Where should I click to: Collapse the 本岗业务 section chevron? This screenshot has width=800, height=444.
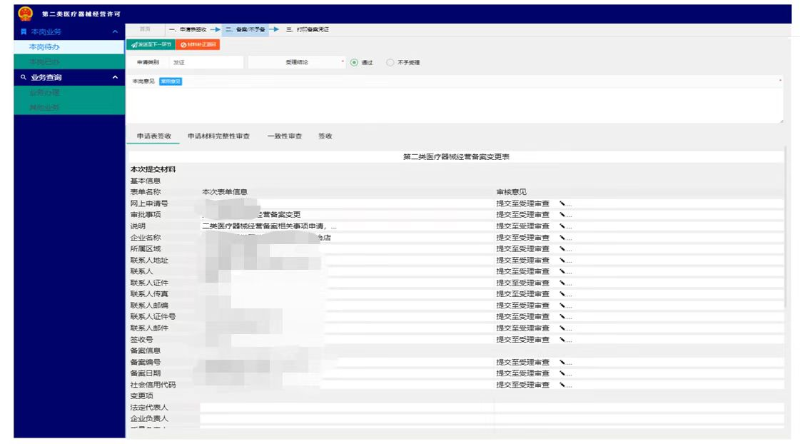[x=115, y=32]
